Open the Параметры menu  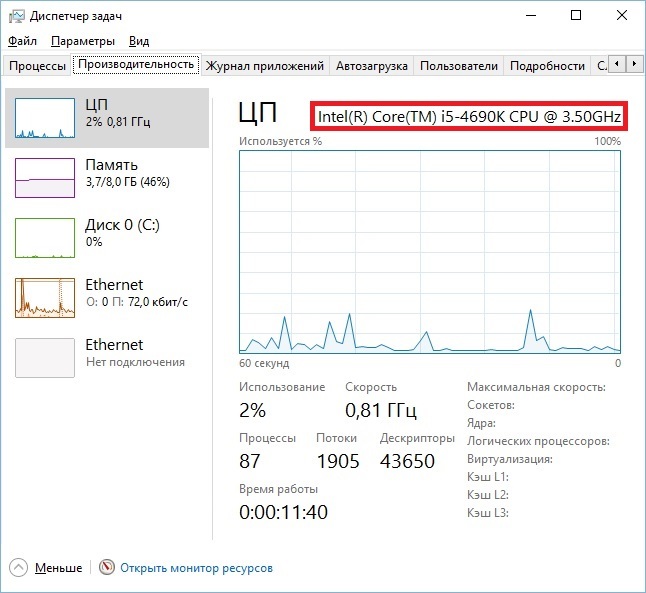[x=83, y=41]
